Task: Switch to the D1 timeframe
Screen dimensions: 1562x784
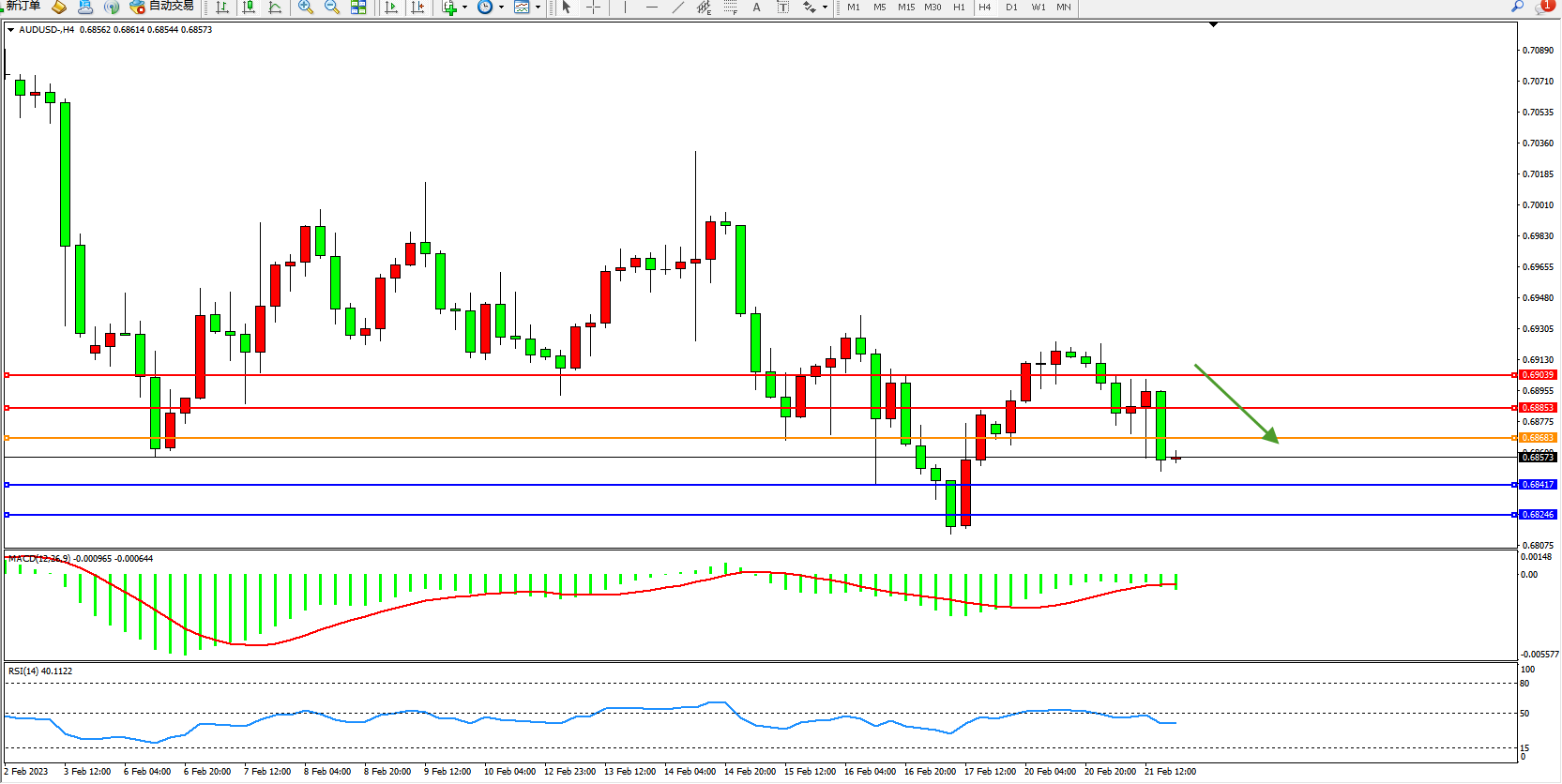Action: point(1011,7)
